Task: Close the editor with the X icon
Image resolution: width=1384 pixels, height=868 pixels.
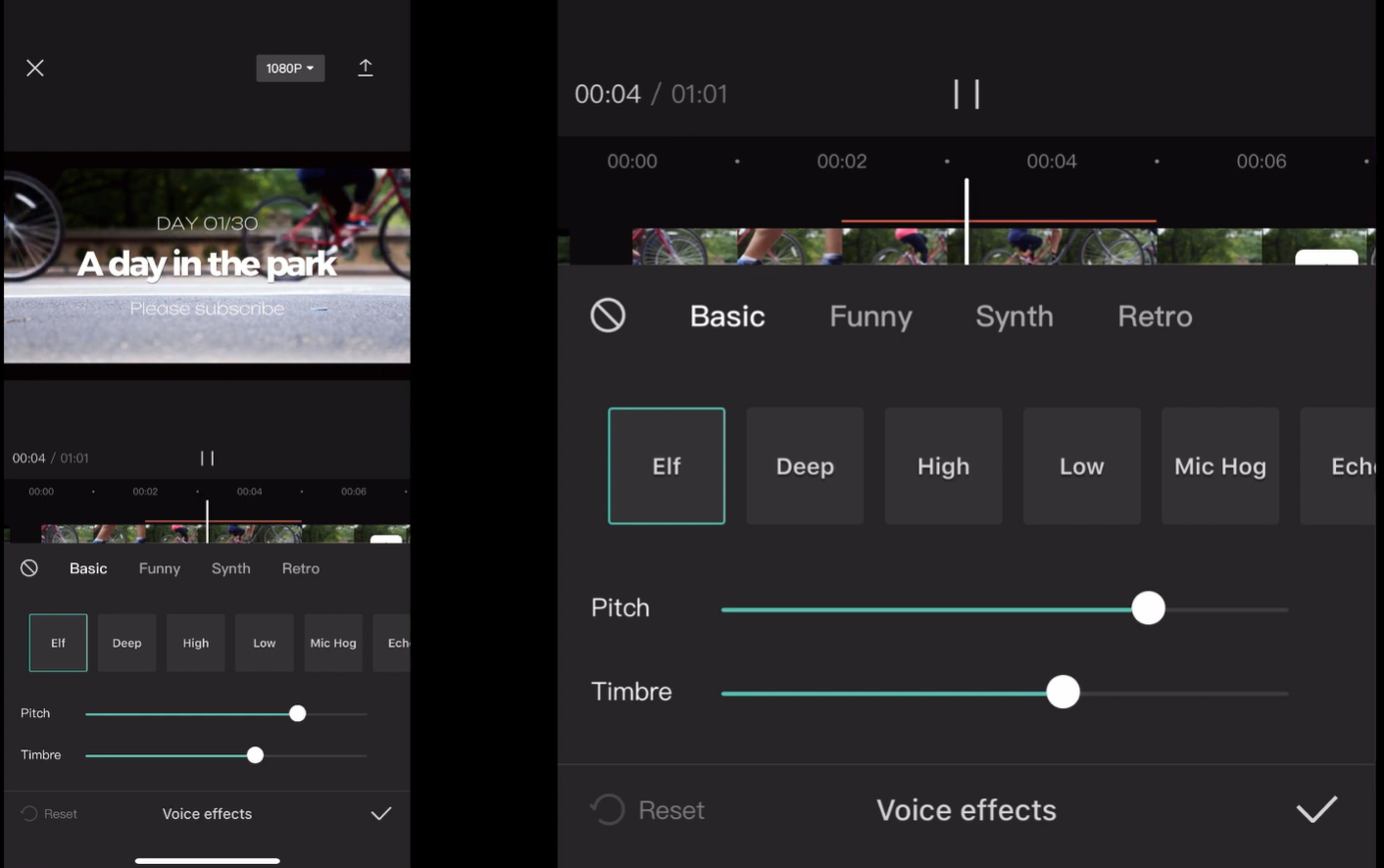Action: [34, 67]
